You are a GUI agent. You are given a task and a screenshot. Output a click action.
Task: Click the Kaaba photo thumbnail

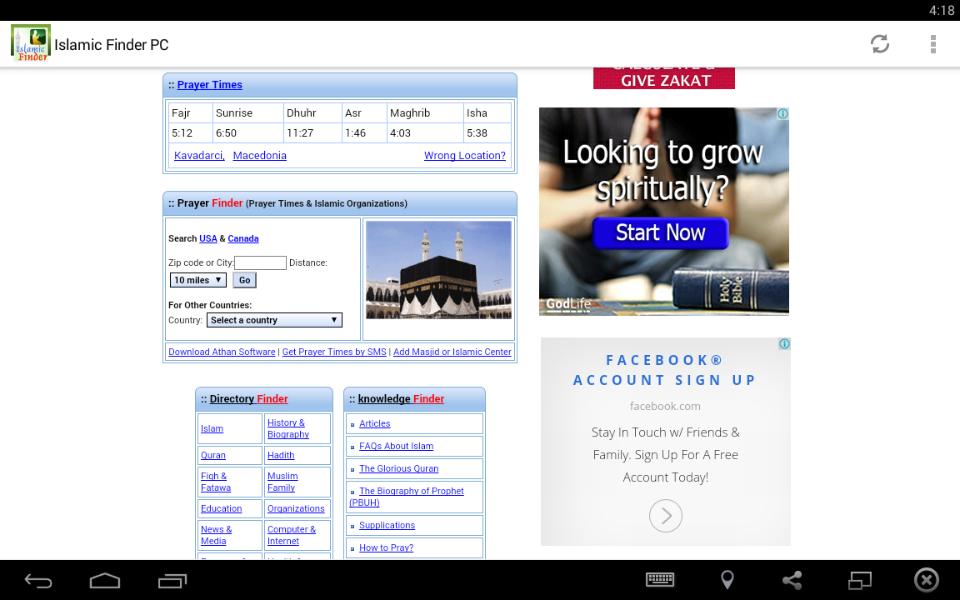coord(438,270)
